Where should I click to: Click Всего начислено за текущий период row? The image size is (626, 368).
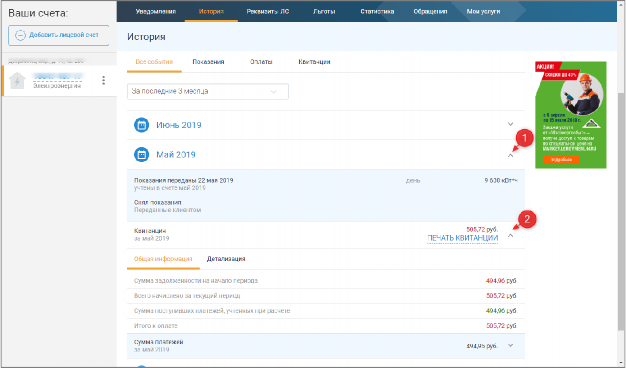click(326, 296)
